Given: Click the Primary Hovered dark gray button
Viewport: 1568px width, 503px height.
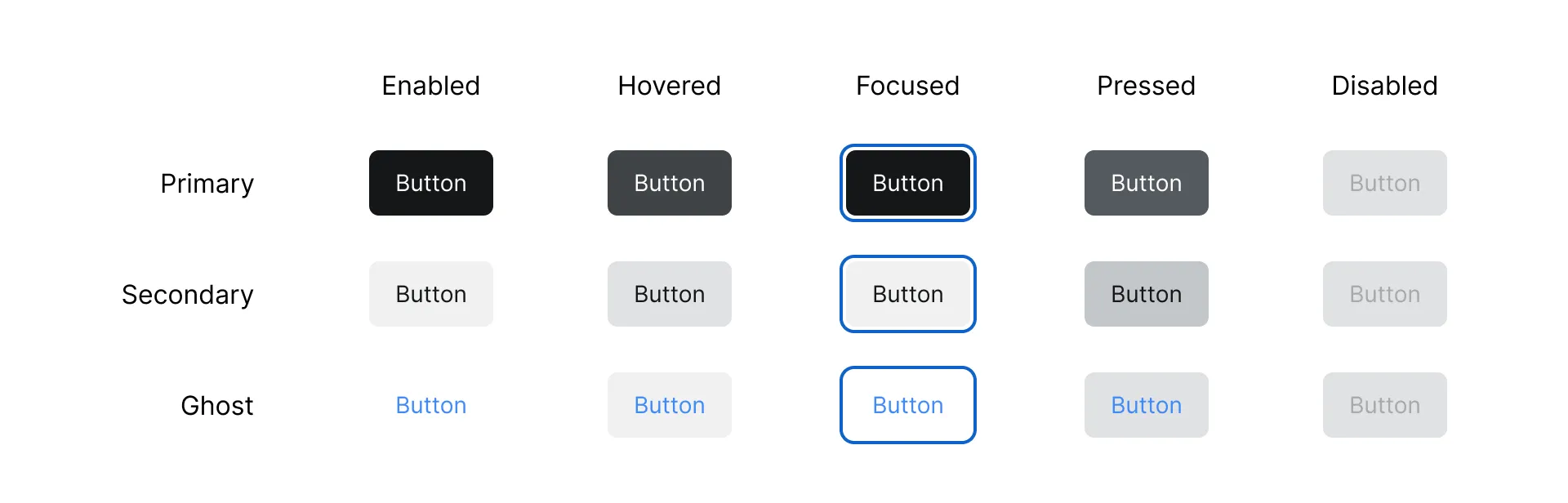Looking at the screenshot, I should click(669, 183).
